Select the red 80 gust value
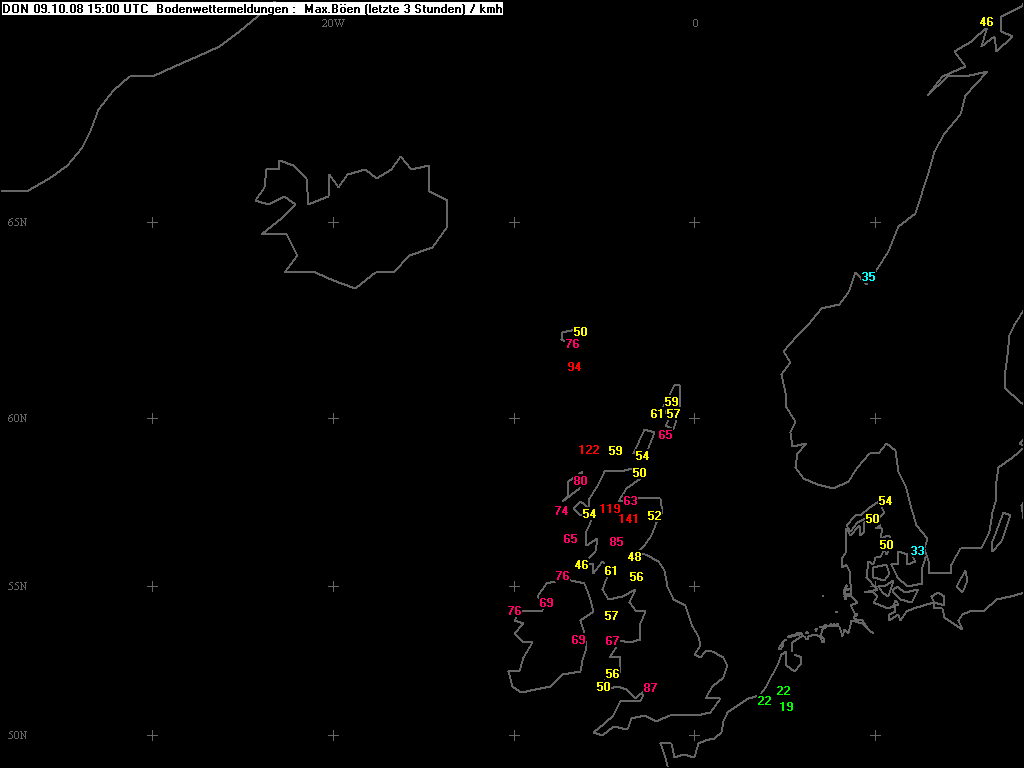Viewport: 1024px width, 768px height. [x=580, y=481]
